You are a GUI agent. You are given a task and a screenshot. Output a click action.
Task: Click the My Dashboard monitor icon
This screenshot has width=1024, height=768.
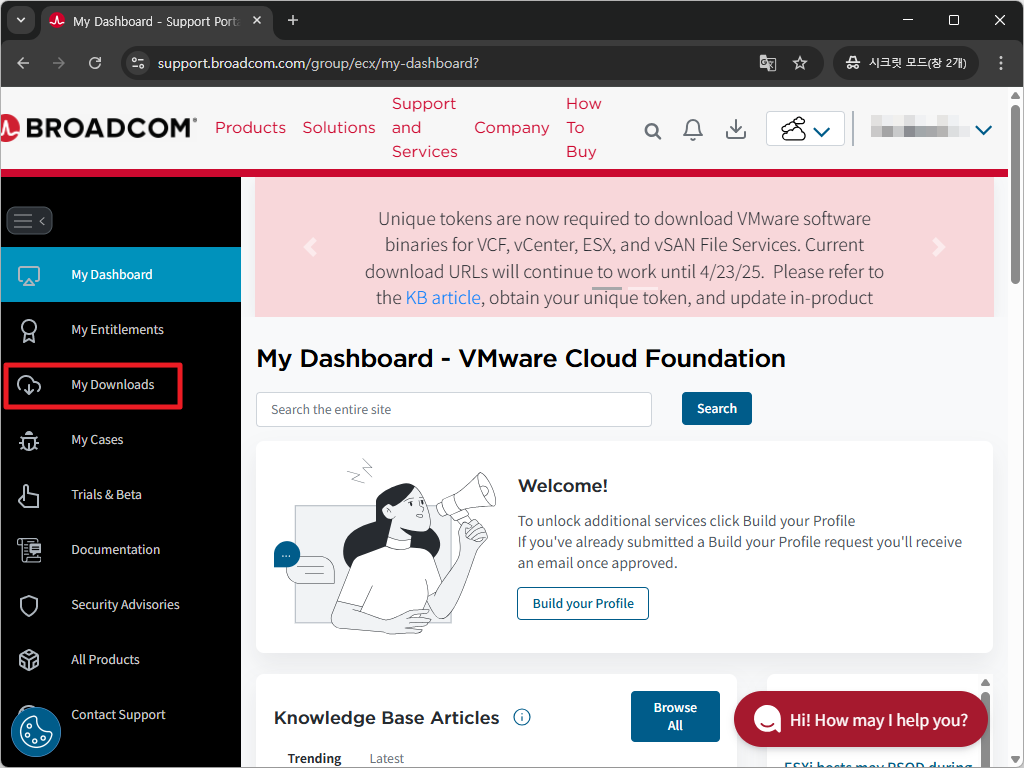[x=29, y=275]
